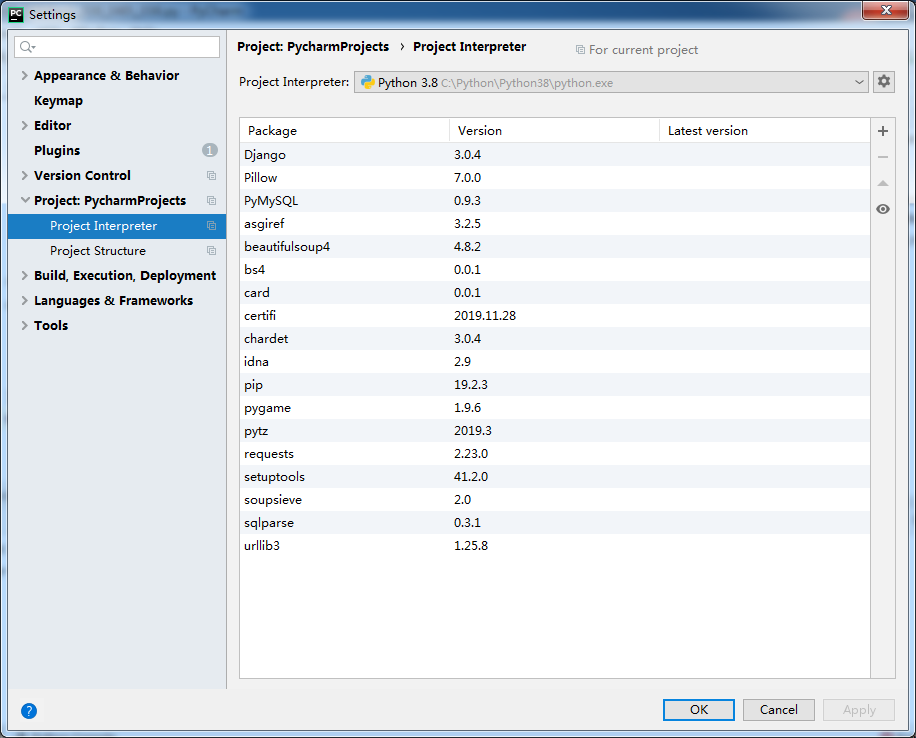This screenshot has width=916, height=738.
Task: Open Languages & Frameworks settings
Action: click(x=113, y=300)
